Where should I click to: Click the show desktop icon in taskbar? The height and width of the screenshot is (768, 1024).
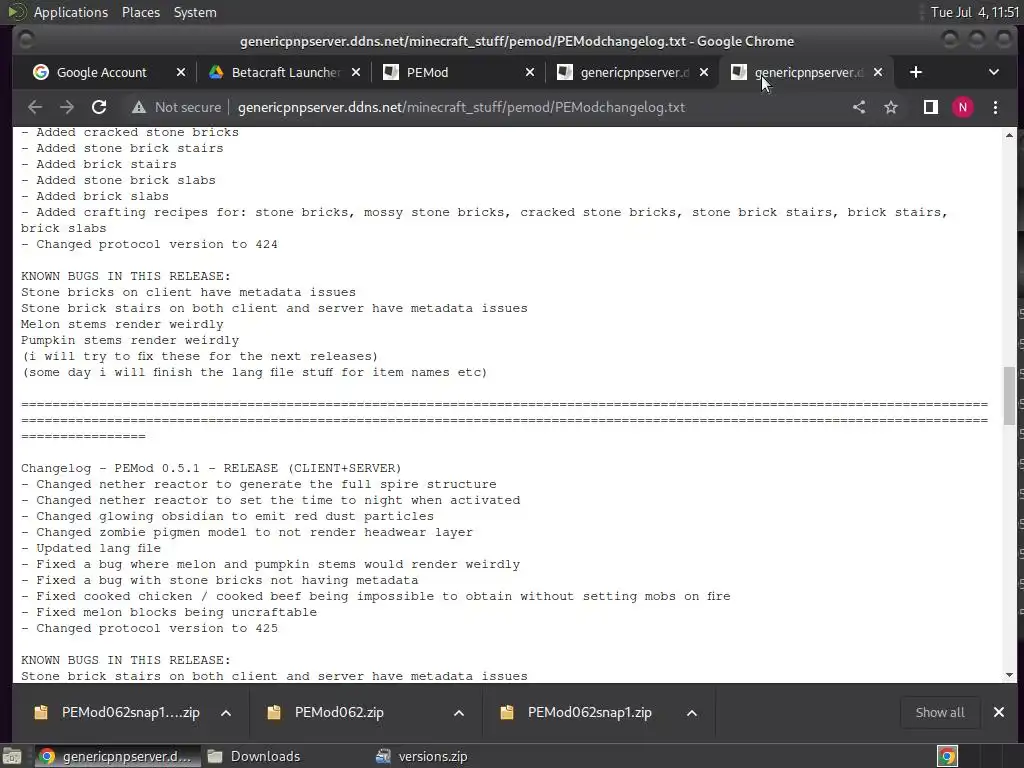[x=12, y=756]
